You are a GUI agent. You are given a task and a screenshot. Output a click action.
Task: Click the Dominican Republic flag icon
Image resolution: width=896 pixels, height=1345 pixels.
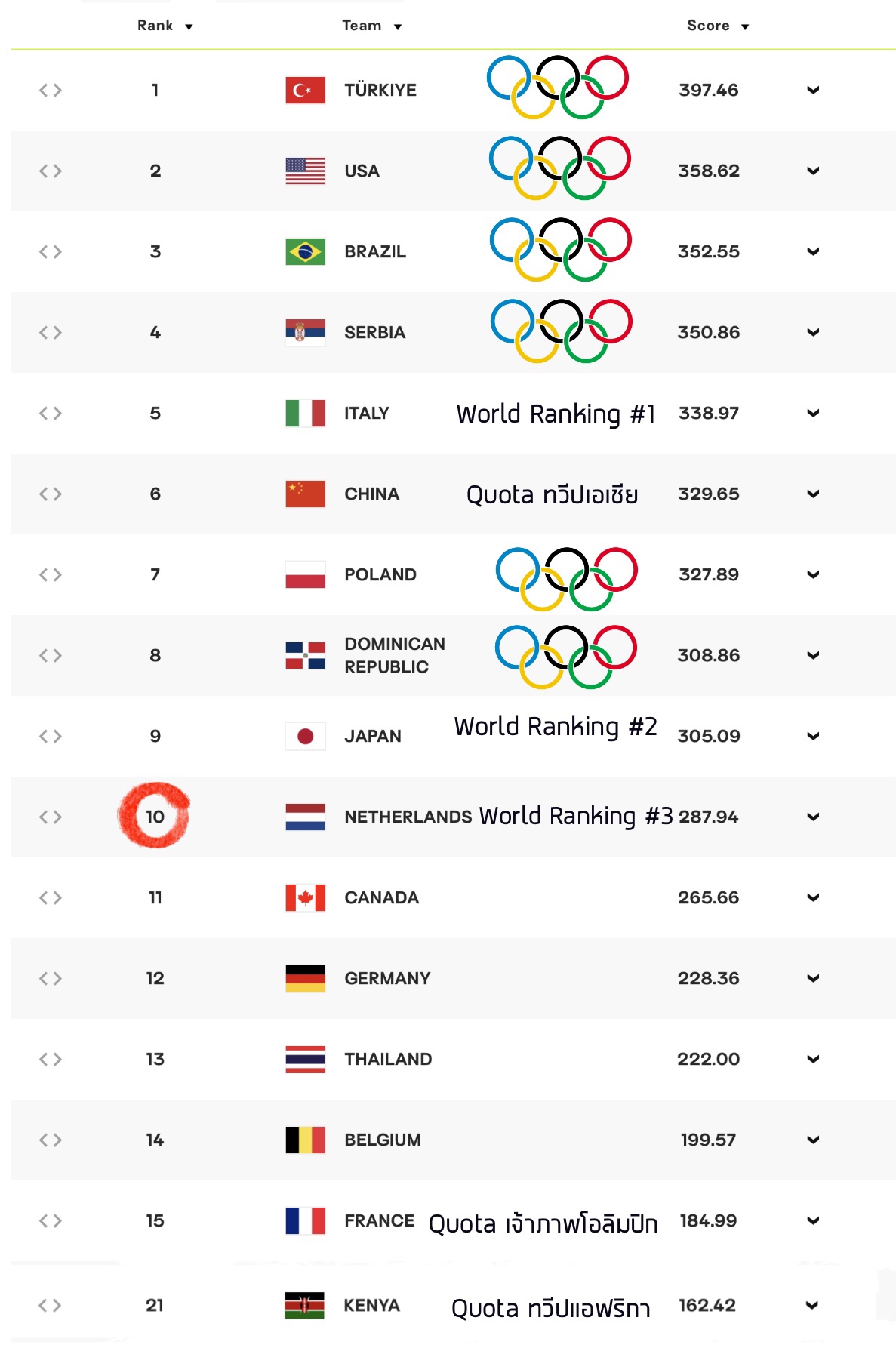pyautogui.click(x=305, y=655)
